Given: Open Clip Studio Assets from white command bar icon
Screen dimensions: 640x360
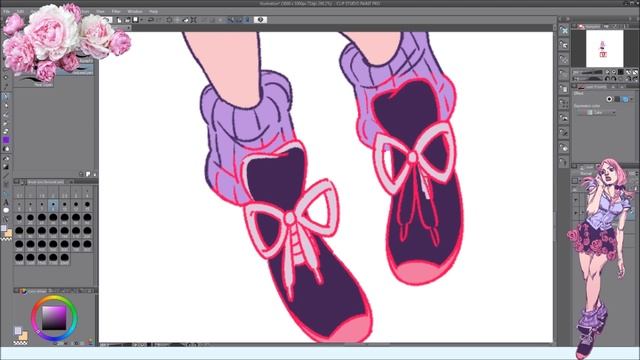Looking at the screenshot, I should pyautogui.click(x=260, y=20).
